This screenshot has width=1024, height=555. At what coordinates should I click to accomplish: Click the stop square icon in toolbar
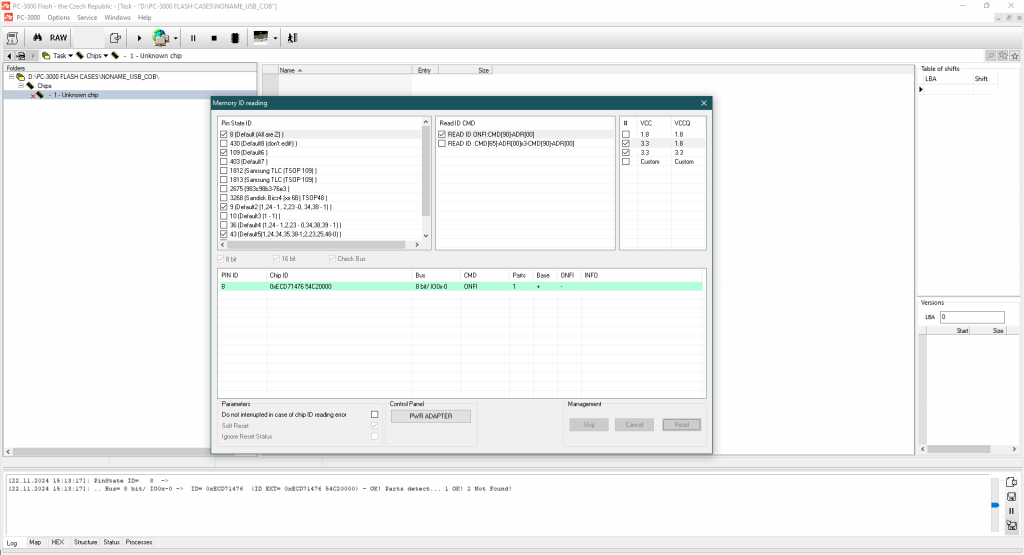[213, 38]
